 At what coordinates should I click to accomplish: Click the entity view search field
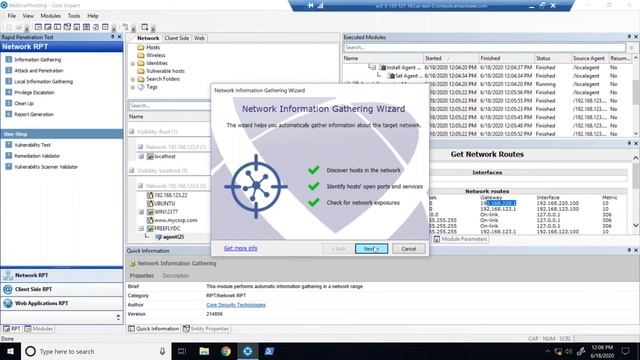click(169, 105)
